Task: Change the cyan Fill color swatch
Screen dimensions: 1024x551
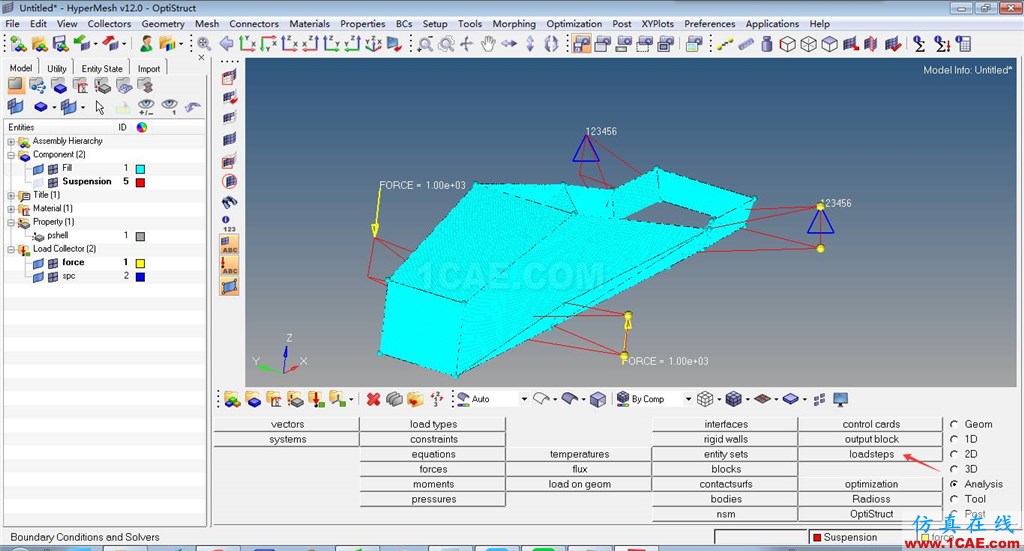Action: point(140,168)
